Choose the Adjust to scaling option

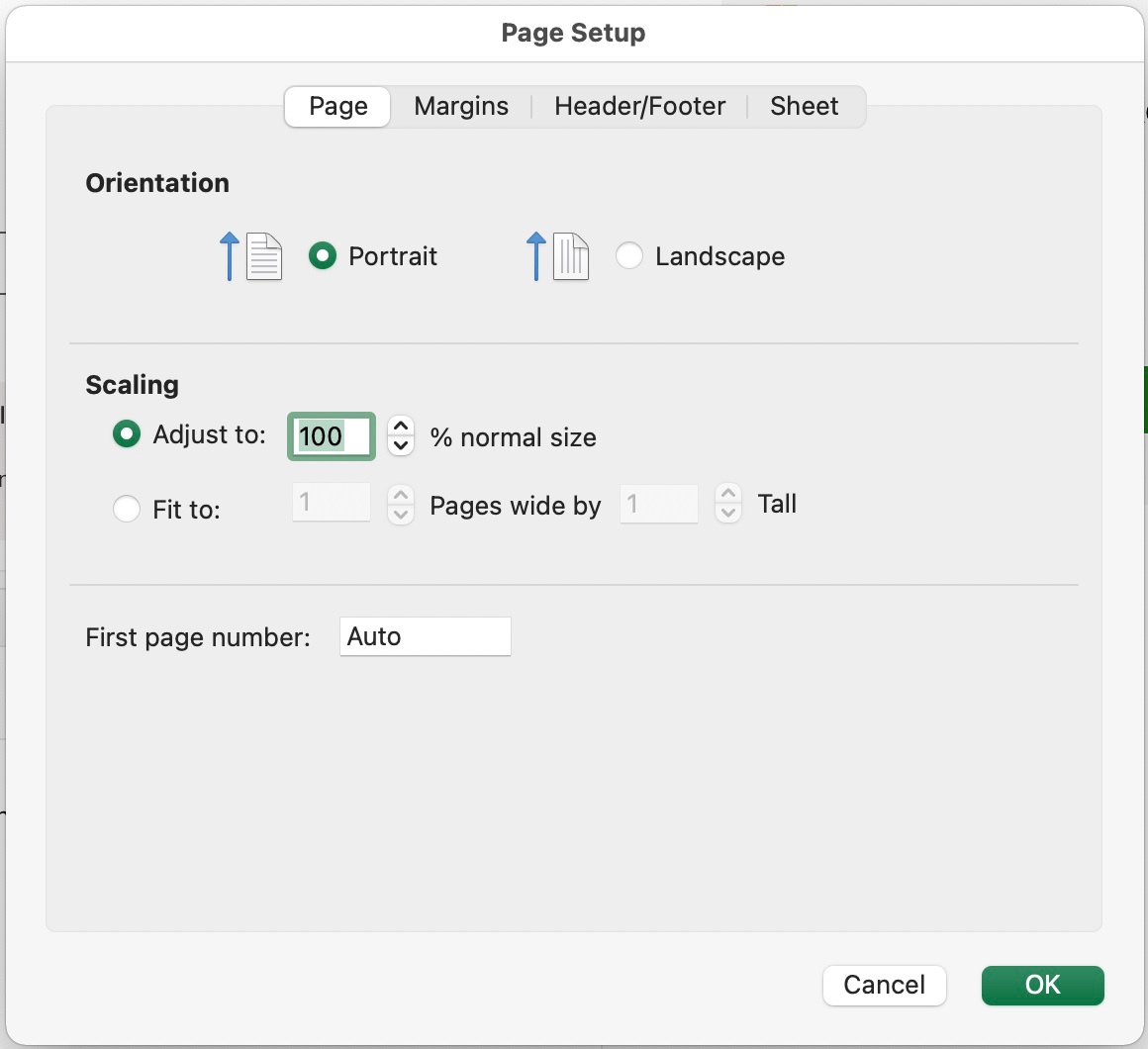[127, 434]
